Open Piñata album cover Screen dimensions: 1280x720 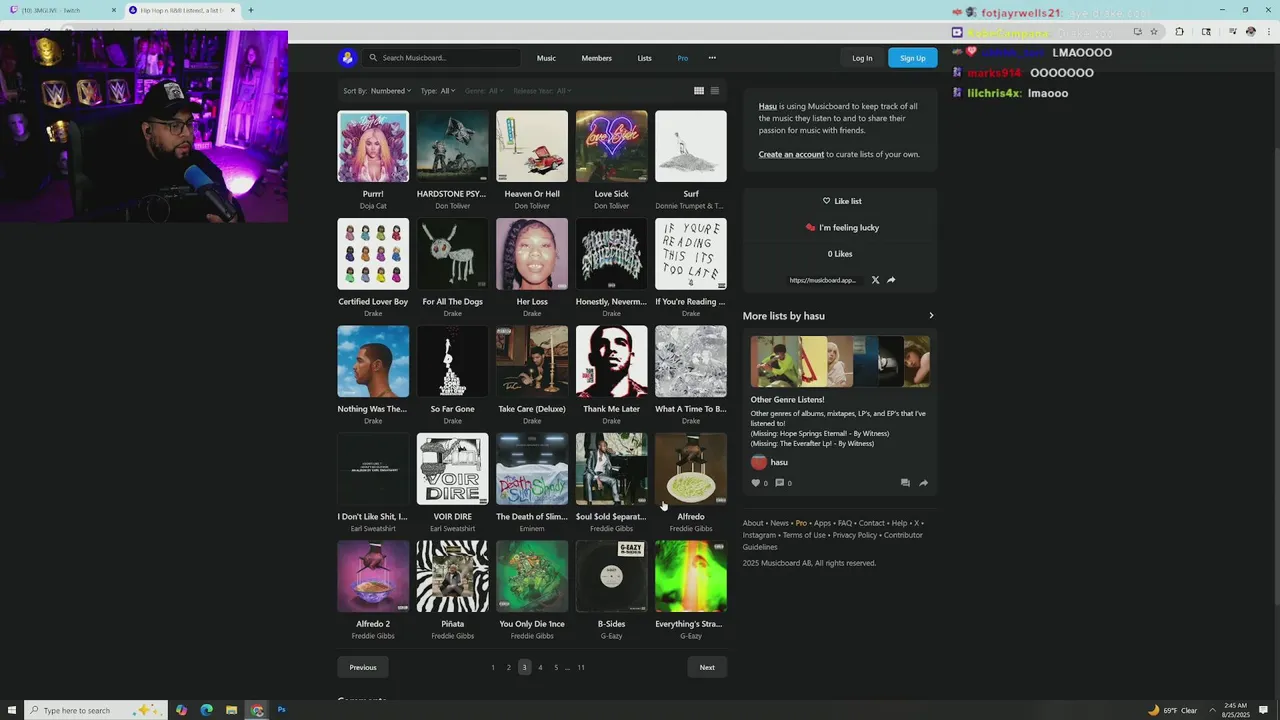coord(452,576)
